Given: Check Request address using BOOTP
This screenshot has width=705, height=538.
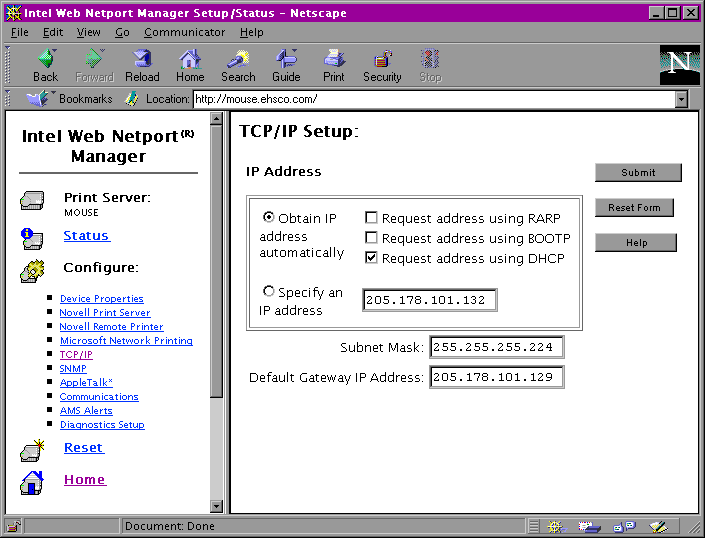Looking at the screenshot, I should click(371, 238).
